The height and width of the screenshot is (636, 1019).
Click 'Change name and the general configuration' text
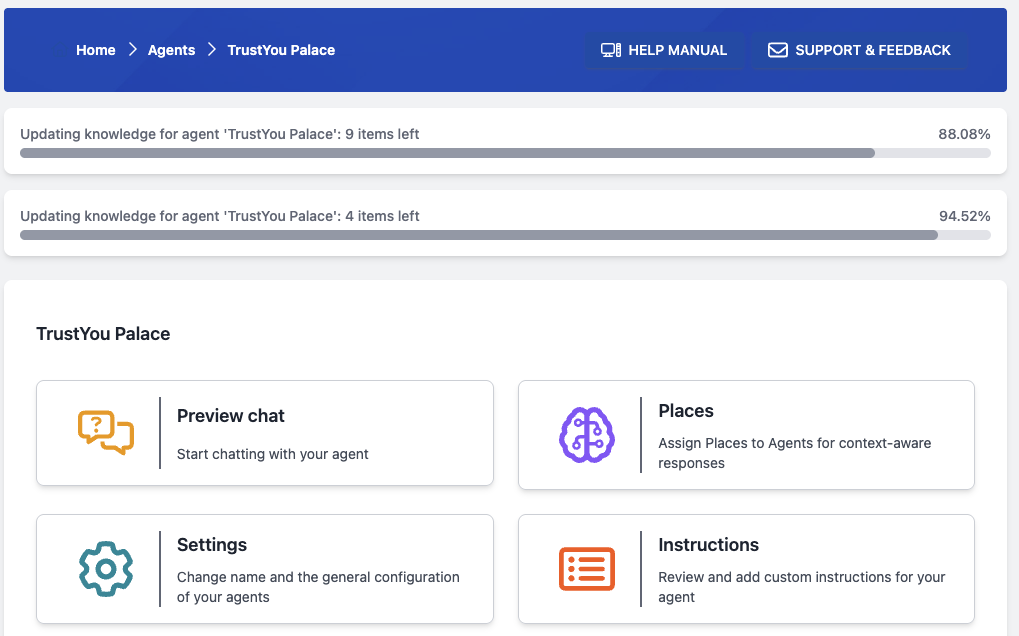[x=318, y=587]
